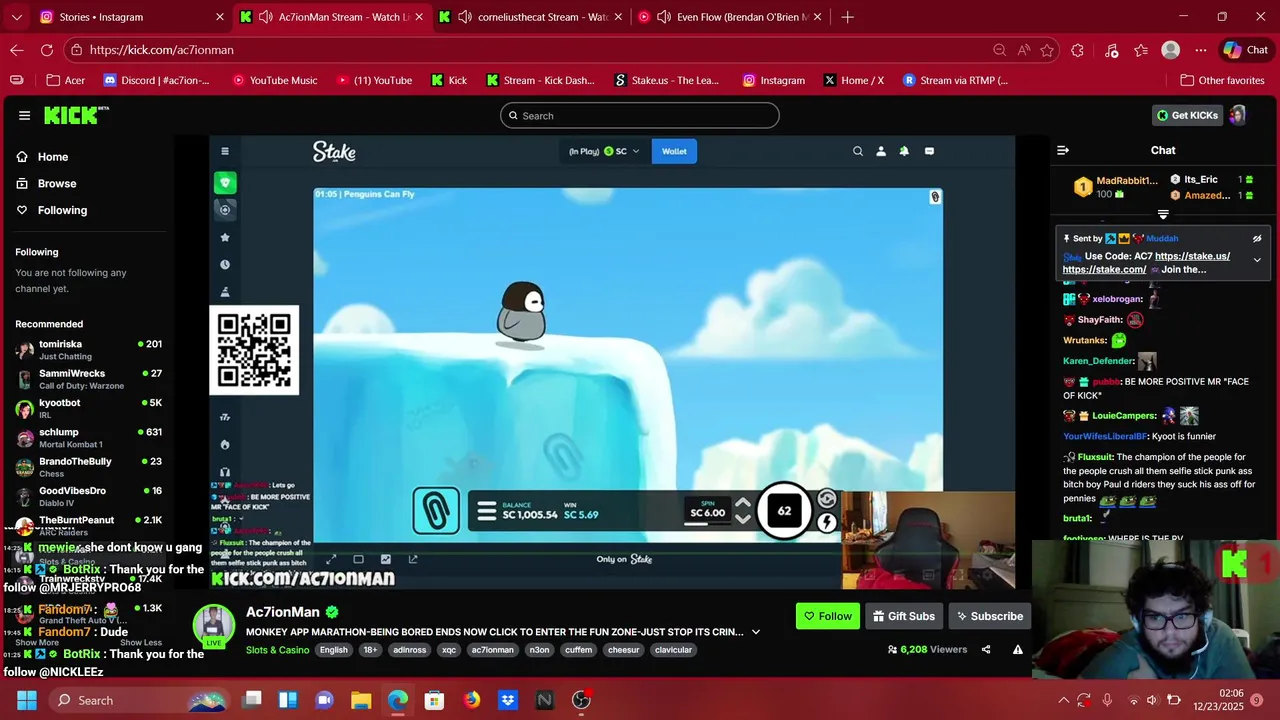Image resolution: width=1280 pixels, height=720 pixels.
Task: Increase spin bet with up arrow
Action: pos(743,503)
